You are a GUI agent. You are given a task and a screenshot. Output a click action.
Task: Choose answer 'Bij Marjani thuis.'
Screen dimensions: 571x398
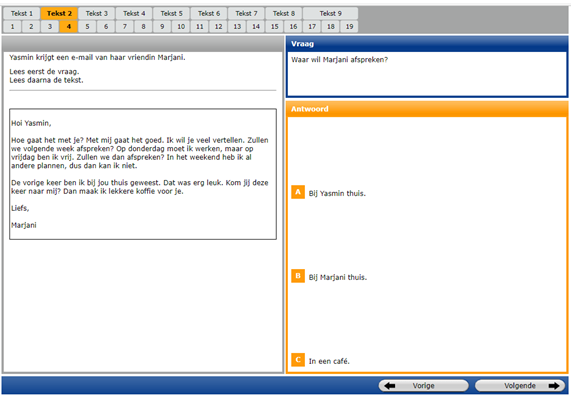pos(338,277)
